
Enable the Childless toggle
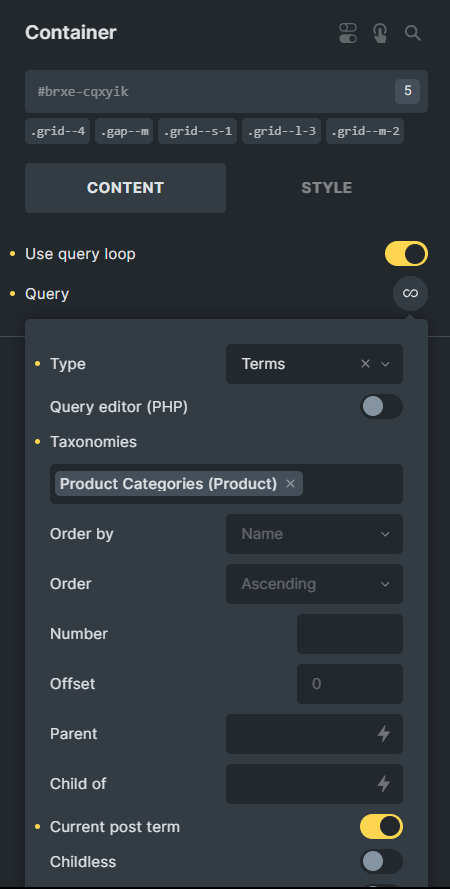click(381, 862)
